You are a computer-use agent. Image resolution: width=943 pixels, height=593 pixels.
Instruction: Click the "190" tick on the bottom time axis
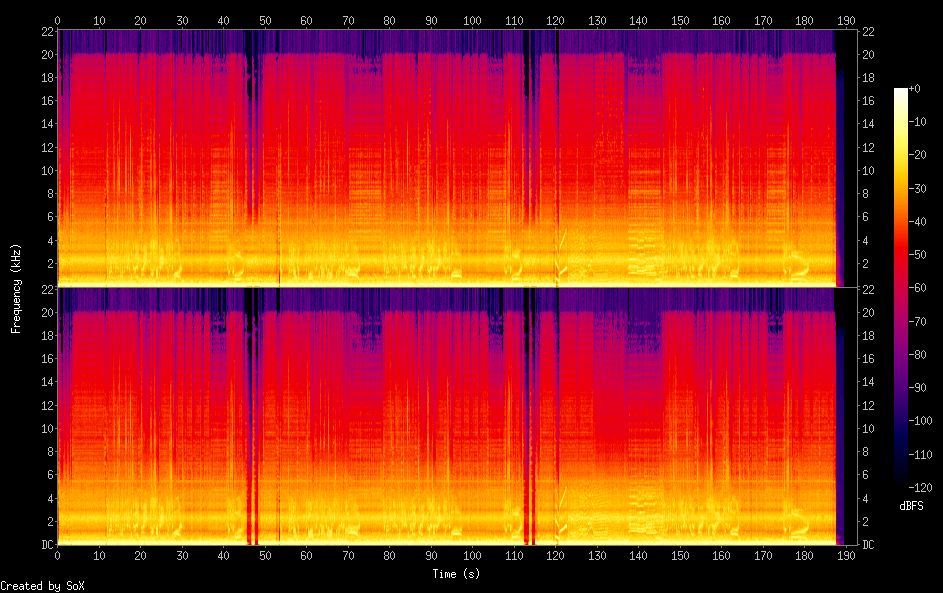tap(846, 555)
